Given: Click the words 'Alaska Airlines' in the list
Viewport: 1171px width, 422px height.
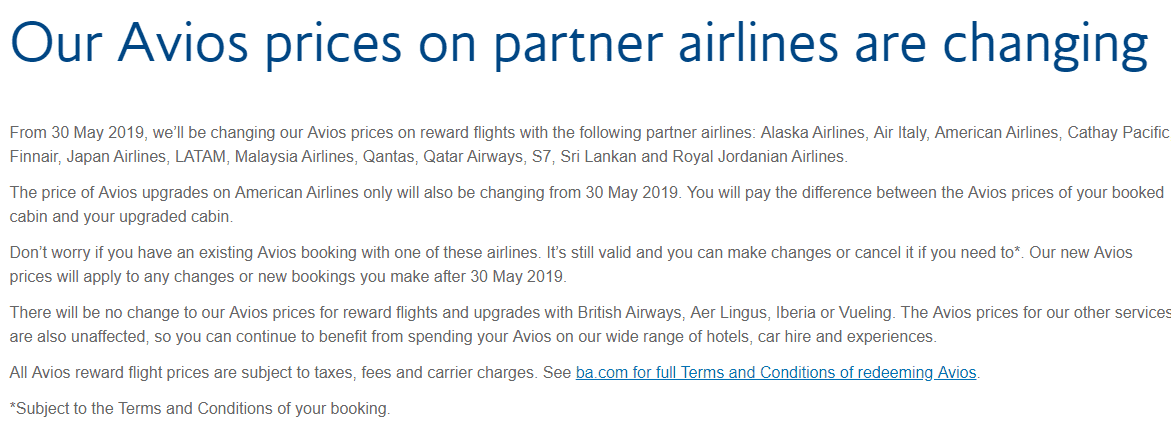Looking at the screenshot, I should (x=812, y=133).
